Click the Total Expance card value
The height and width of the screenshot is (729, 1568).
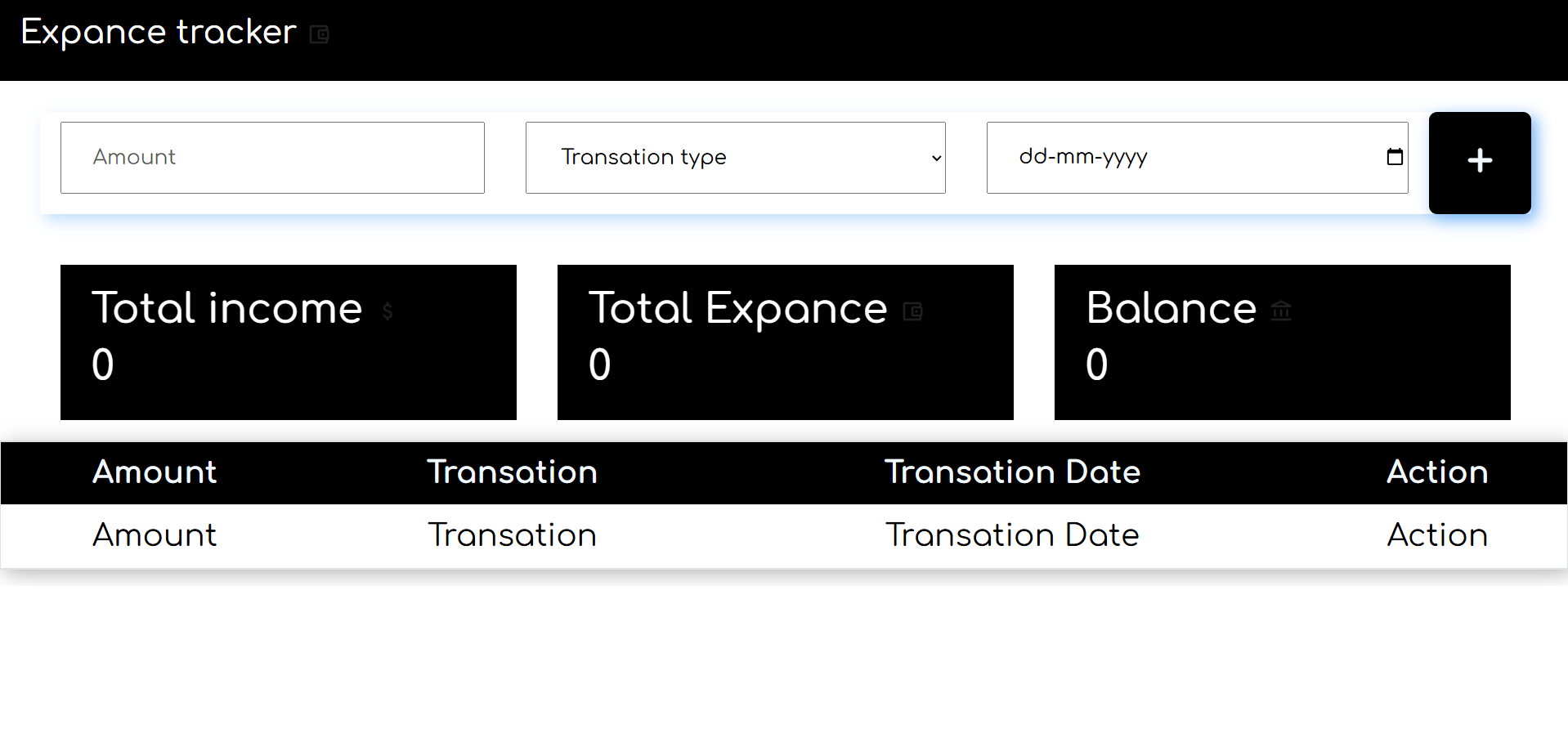[600, 364]
